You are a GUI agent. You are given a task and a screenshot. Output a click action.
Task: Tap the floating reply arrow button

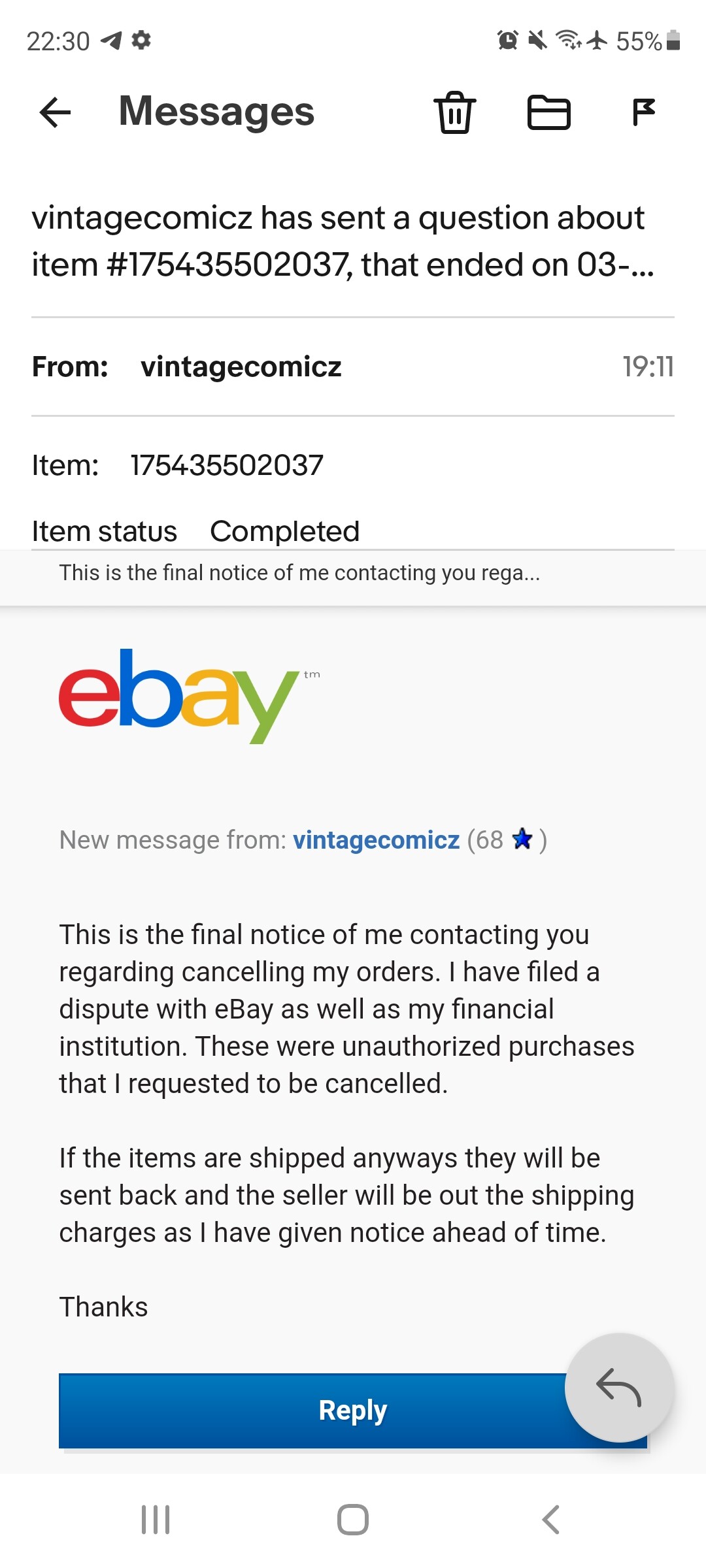(618, 1388)
